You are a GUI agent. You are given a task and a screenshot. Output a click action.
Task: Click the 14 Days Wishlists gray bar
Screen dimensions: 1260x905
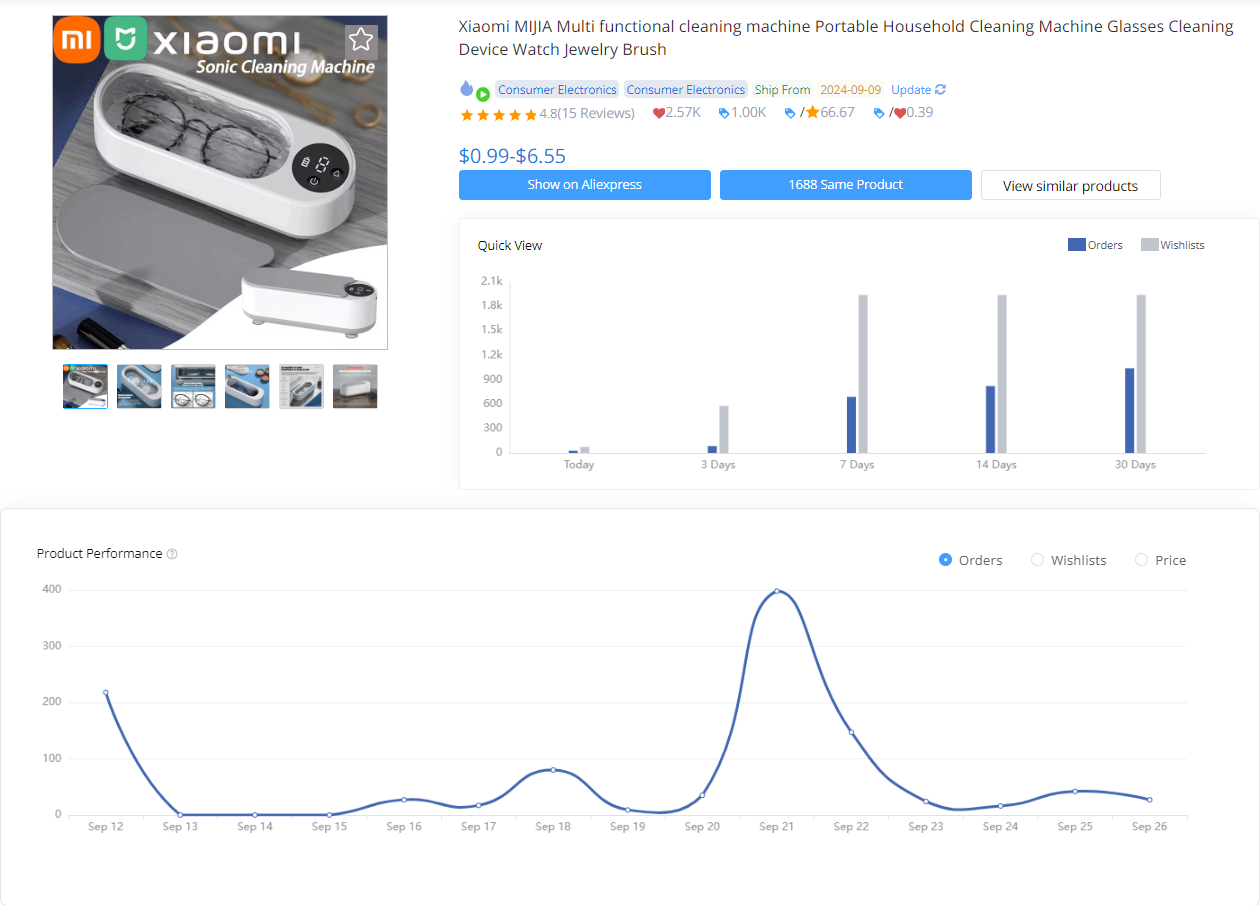pos(1002,374)
